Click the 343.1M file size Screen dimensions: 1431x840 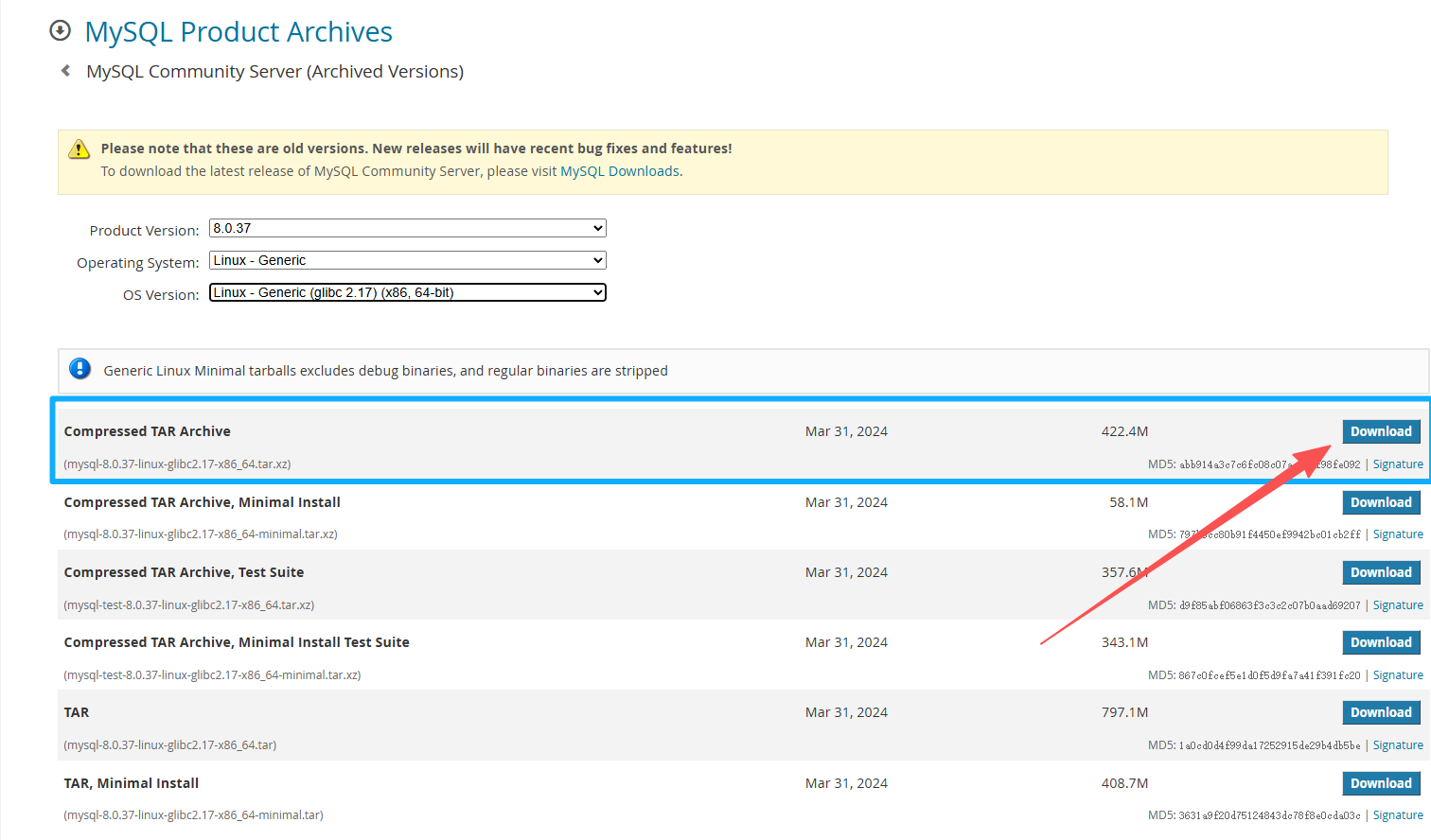[1124, 642]
